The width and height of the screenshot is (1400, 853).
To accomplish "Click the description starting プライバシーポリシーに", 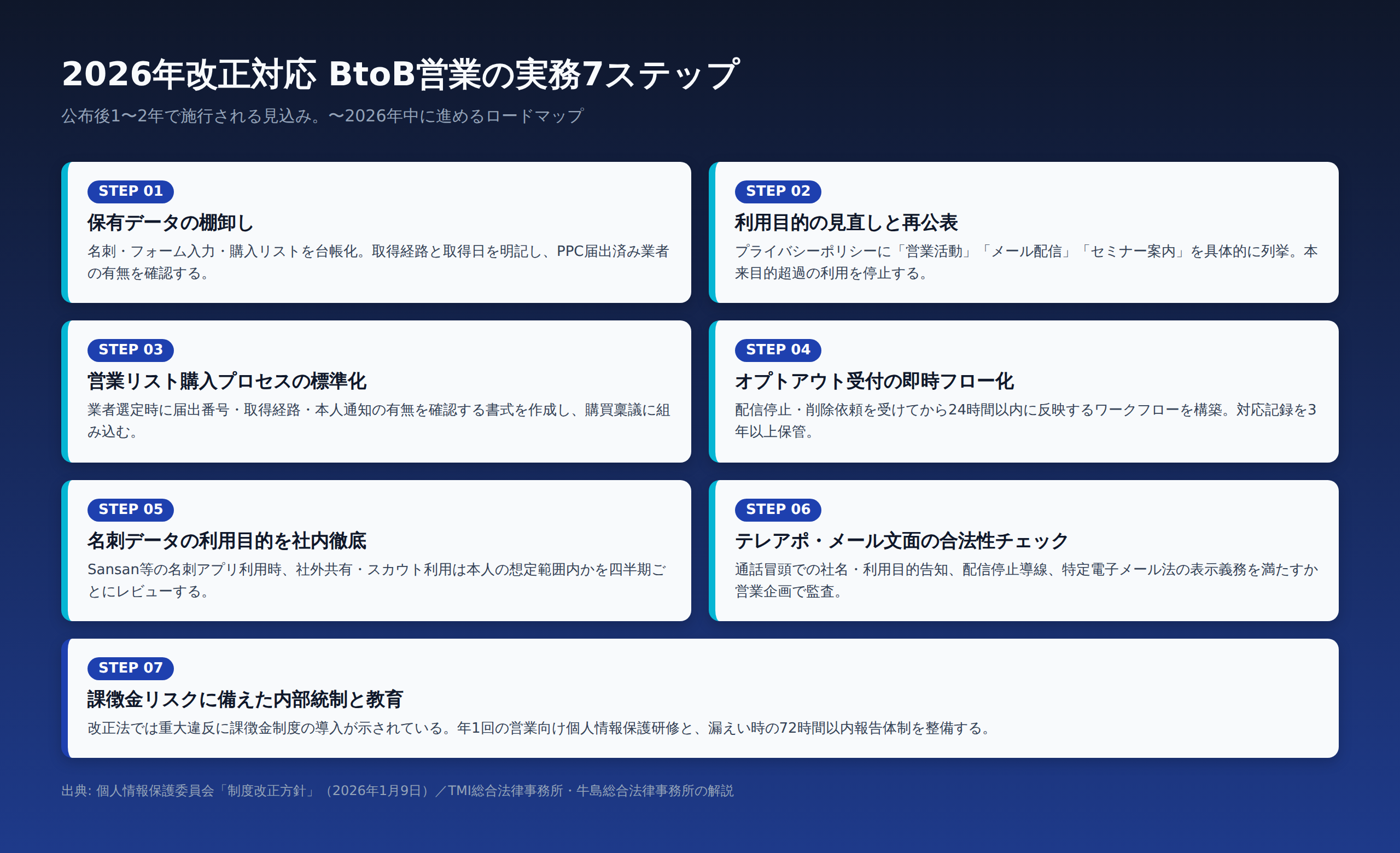I will [1026, 262].
